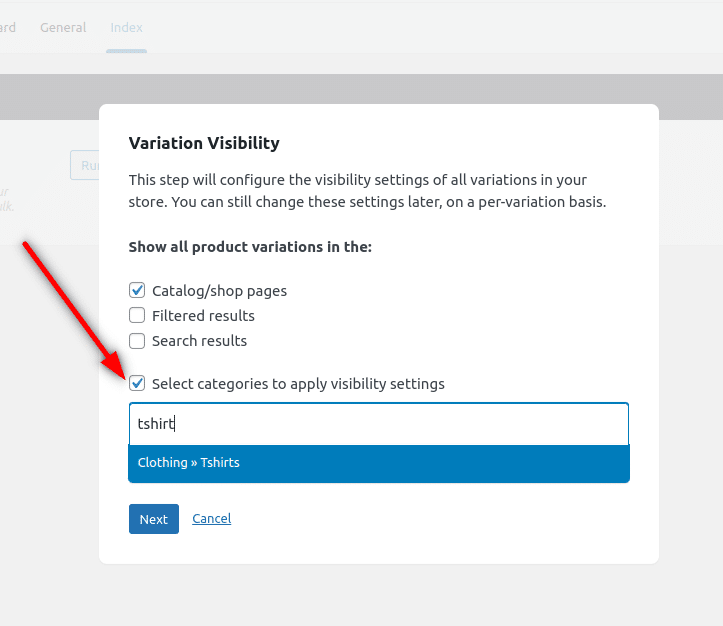Click the Cancel link
This screenshot has height=626, width=723.
tap(211, 519)
